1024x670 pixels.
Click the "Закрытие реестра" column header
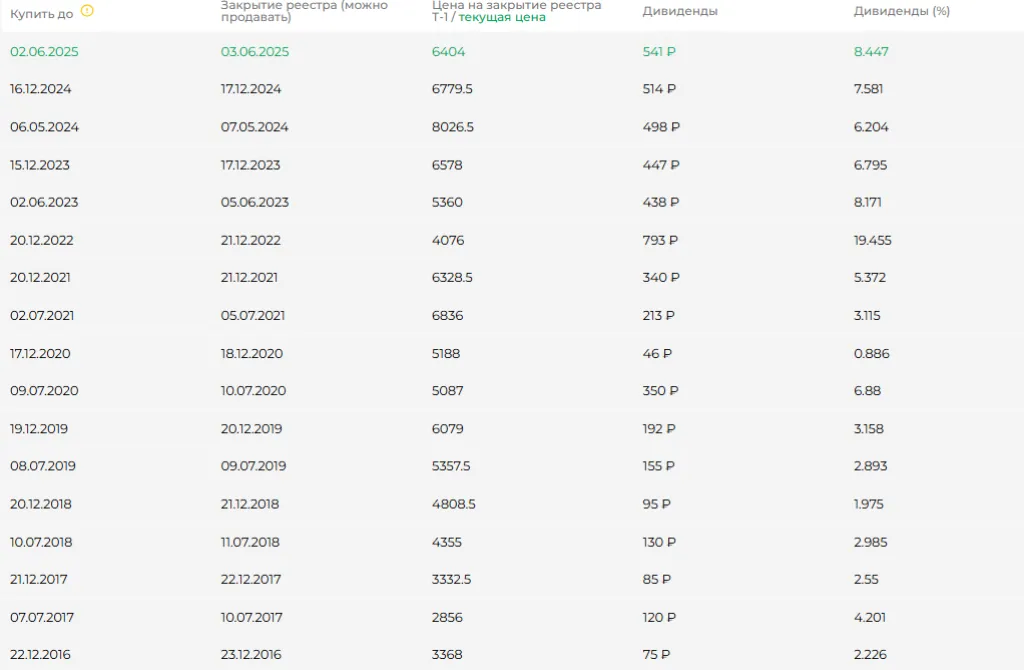point(304,11)
